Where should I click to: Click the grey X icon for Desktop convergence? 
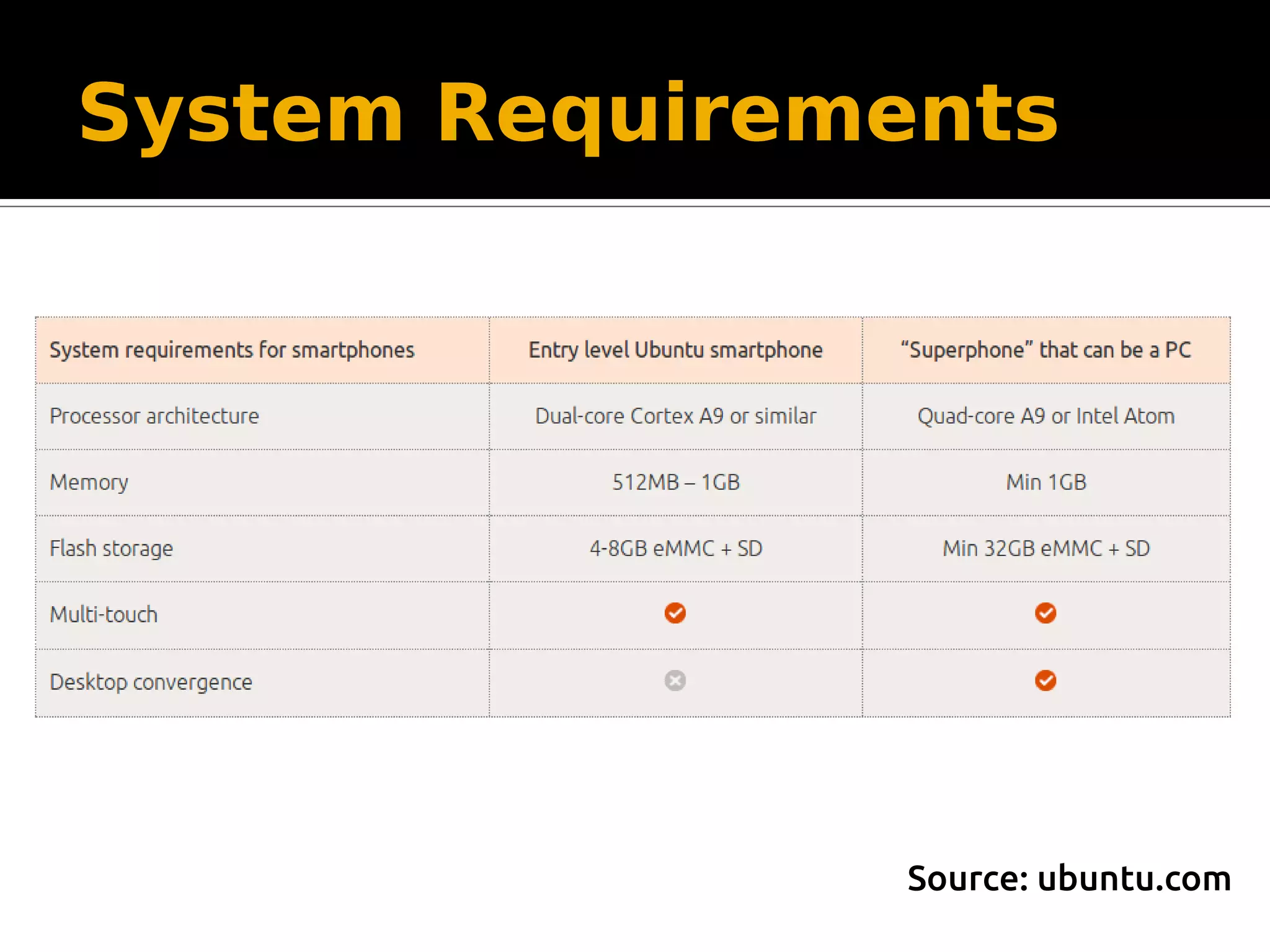pos(675,681)
